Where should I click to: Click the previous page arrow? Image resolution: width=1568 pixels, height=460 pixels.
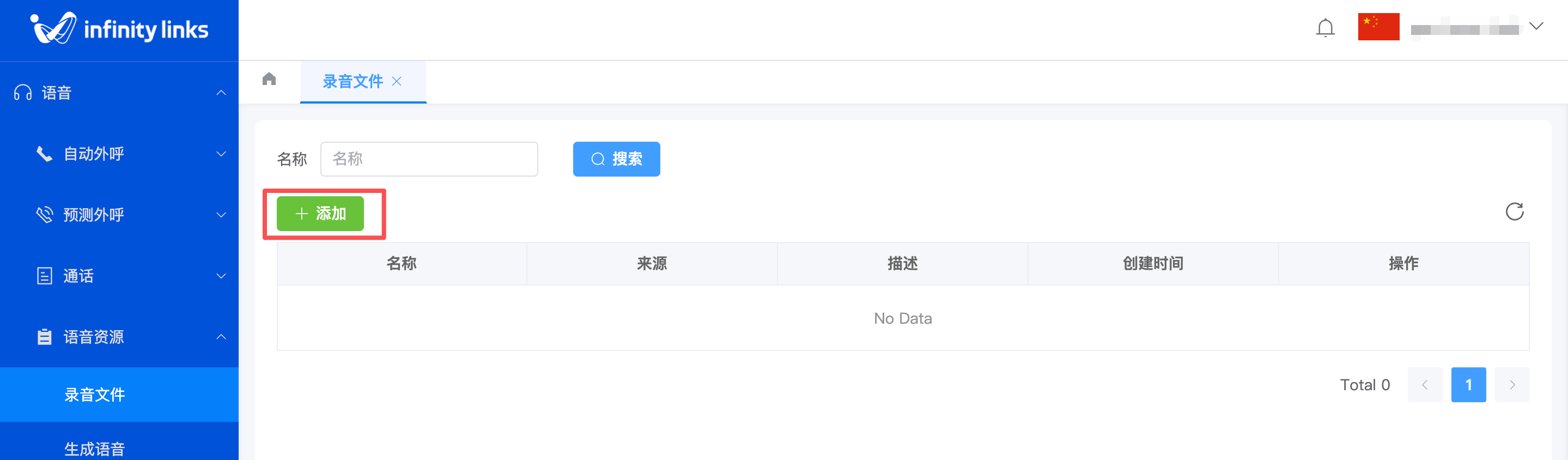tap(1424, 384)
